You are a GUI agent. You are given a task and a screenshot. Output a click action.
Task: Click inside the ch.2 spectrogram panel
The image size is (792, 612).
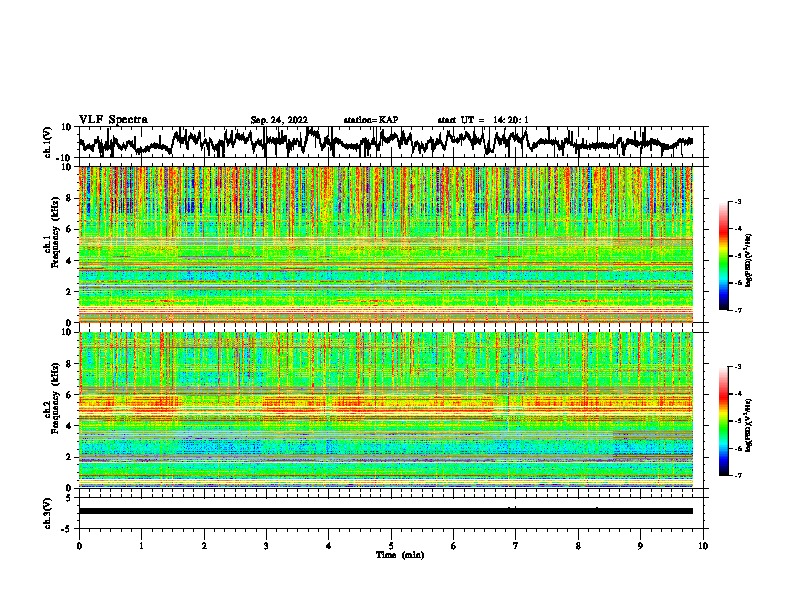385,410
